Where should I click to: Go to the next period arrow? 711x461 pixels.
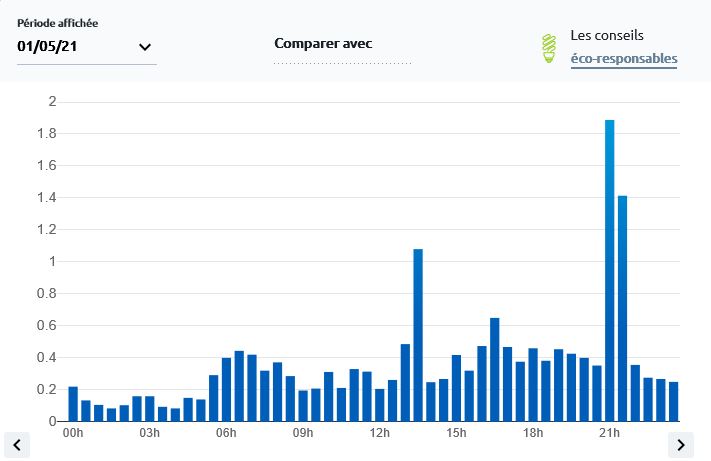pyautogui.click(x=680, y=444)
